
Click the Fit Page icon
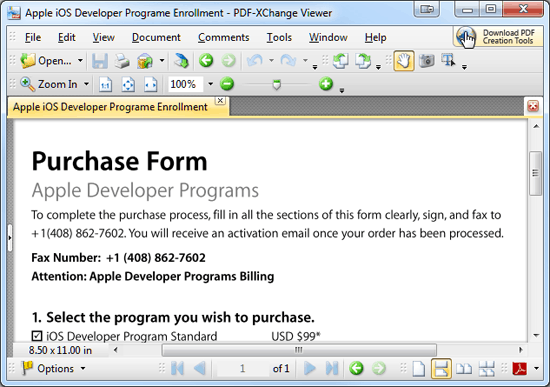tap(128, 85)
